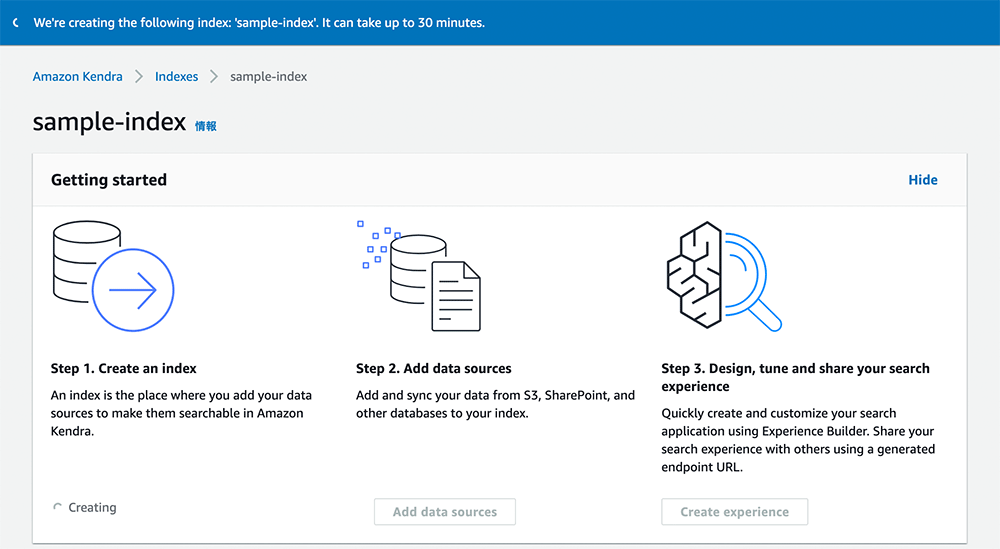Click the index creation notification message

(259, 23)
